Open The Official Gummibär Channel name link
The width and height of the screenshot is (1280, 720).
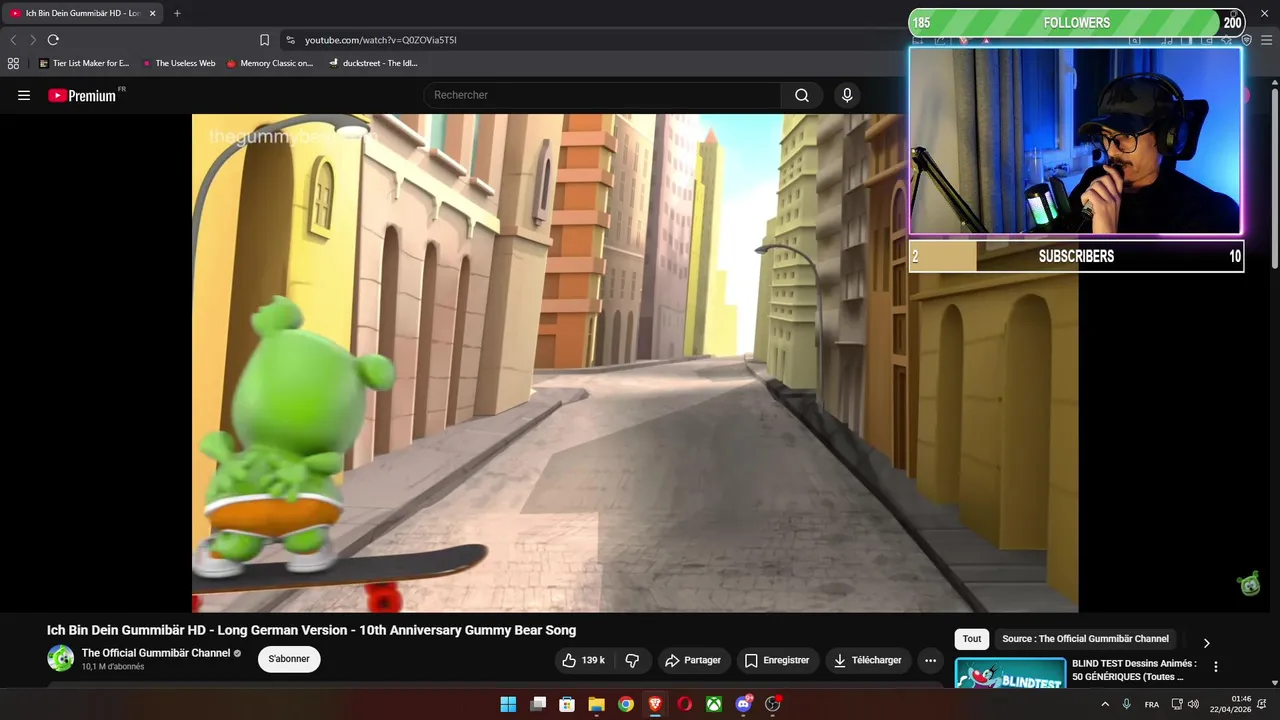[x=156, y=653]
